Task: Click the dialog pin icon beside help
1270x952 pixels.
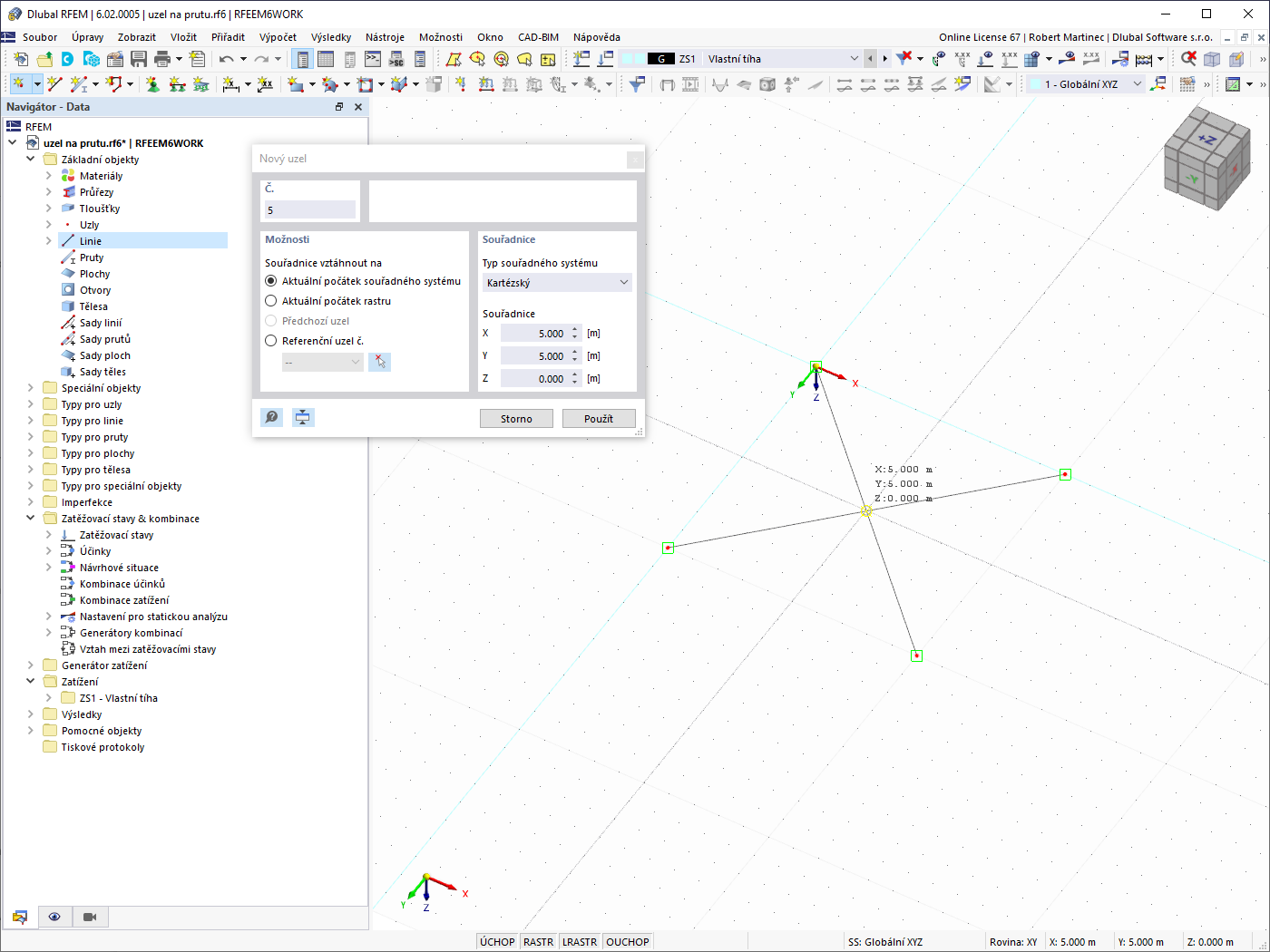Action: 303,417
